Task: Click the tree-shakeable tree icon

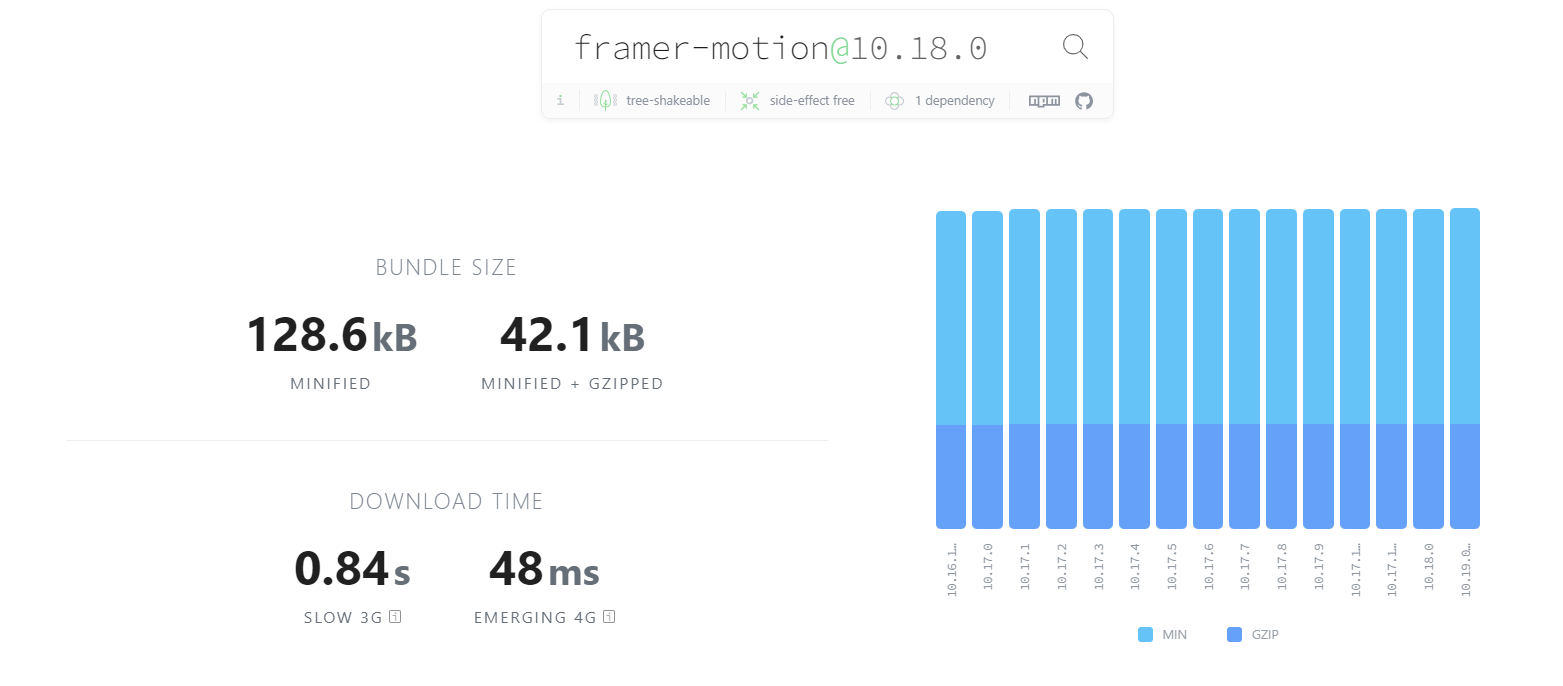Action: tap(605, 100)
